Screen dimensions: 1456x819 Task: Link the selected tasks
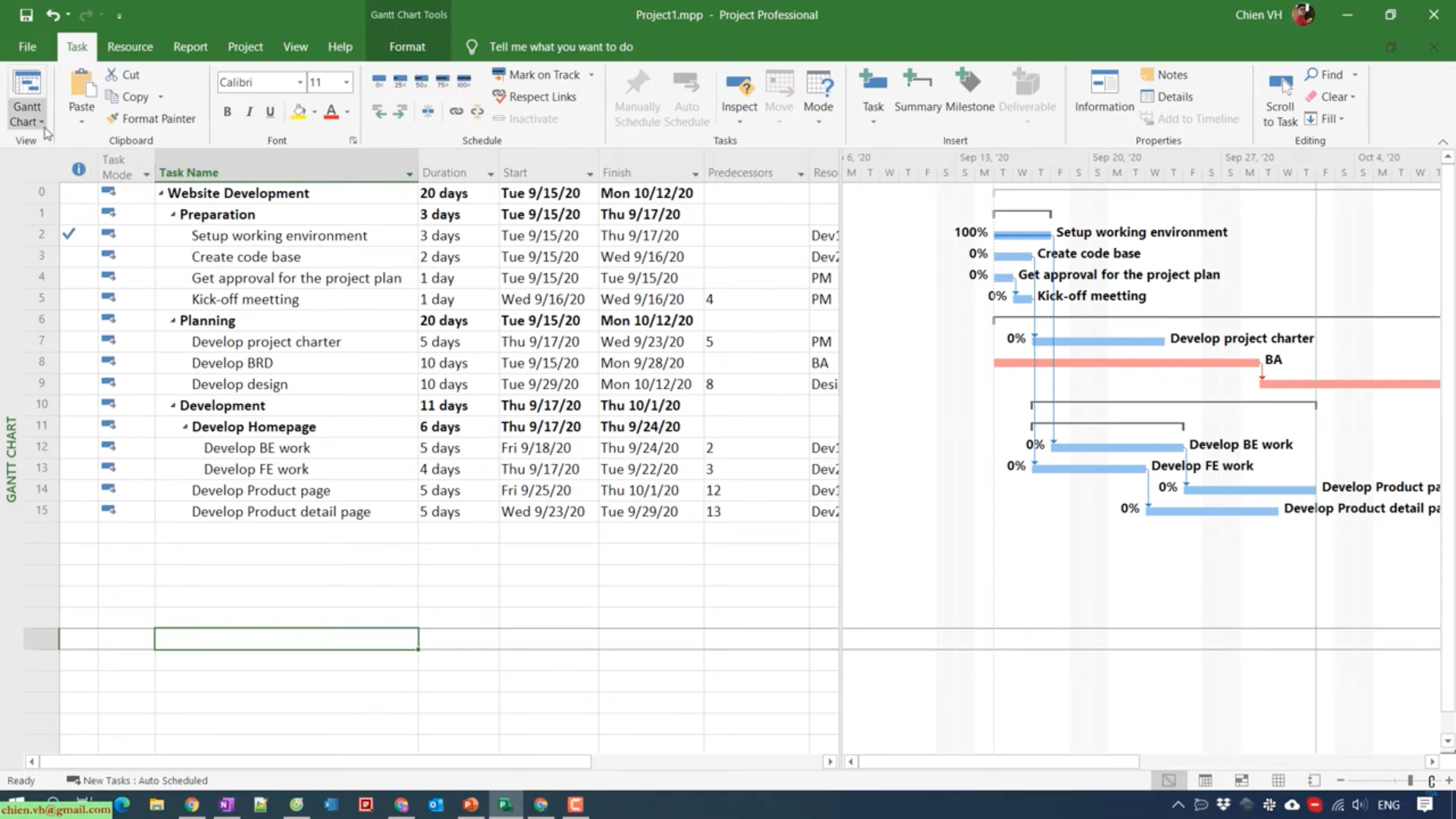456,112
